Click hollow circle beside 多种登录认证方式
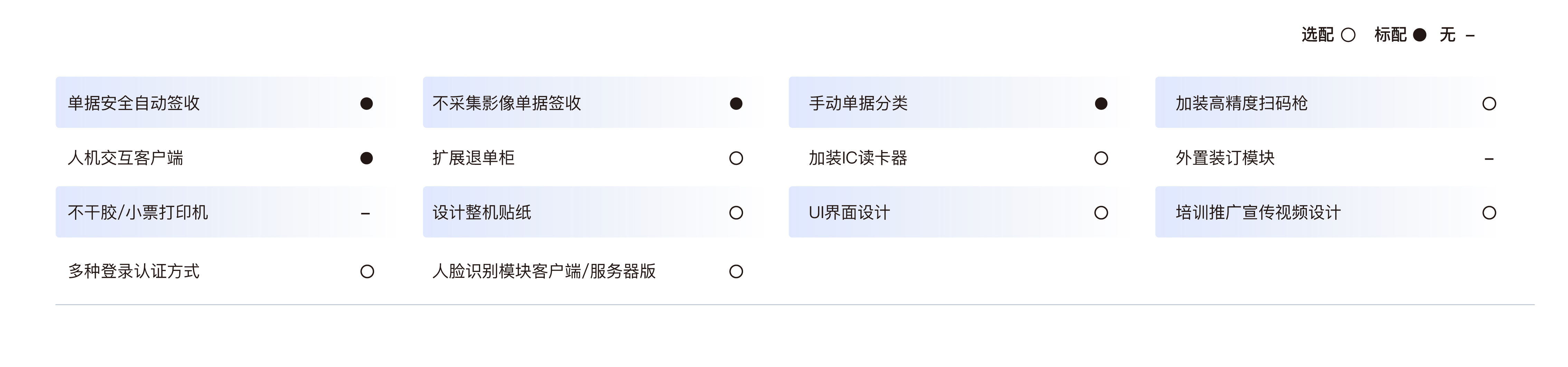1568x367 pixels. [x=367, y=271]
